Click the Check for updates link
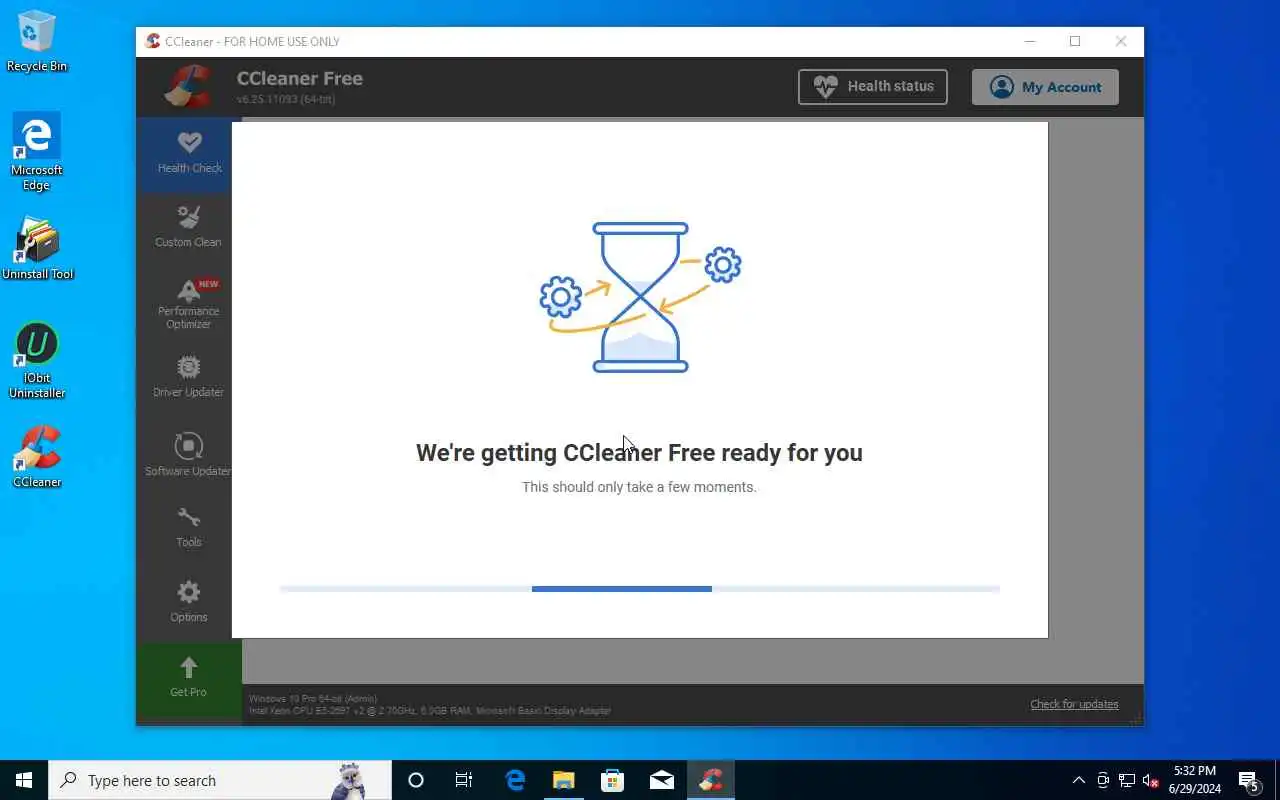Image resolution: width=1280 pixels, height=800 pixels. pyautogui.click(x=1074, y=704)
